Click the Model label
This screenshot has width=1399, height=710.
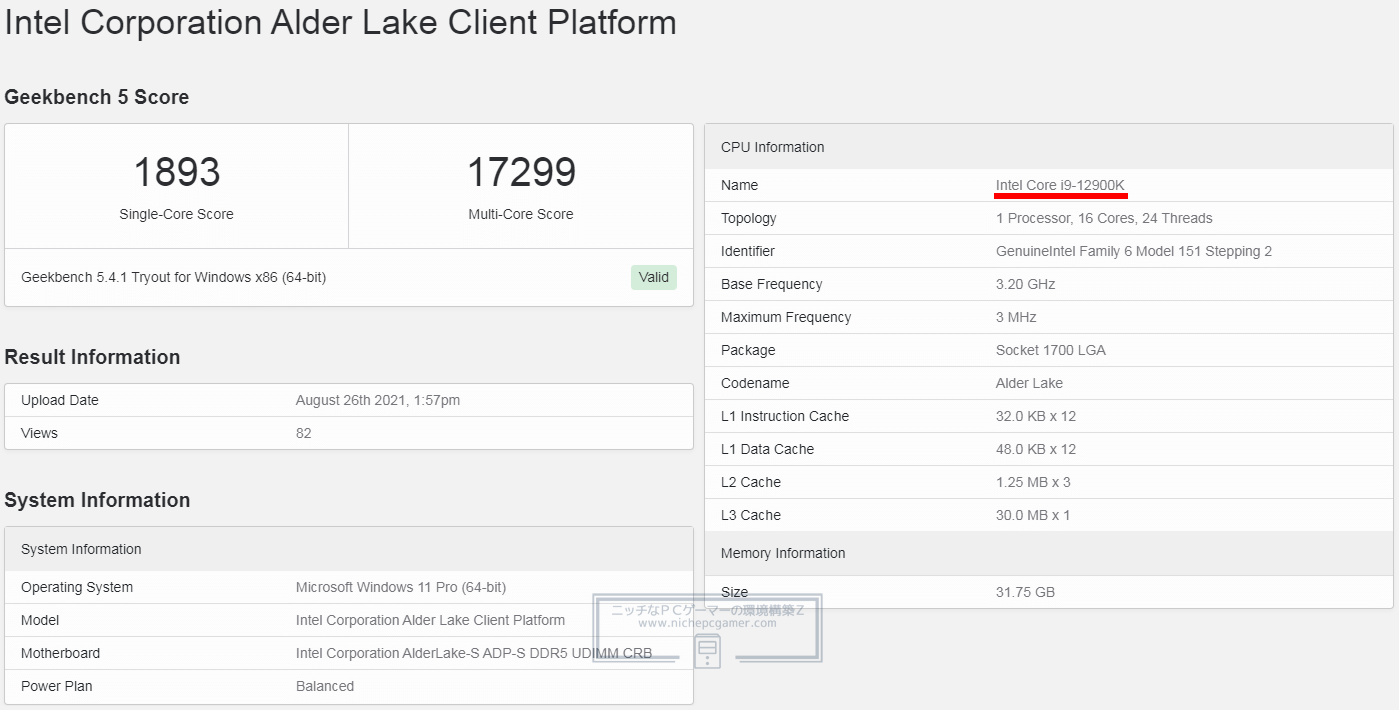pos(40,620)
